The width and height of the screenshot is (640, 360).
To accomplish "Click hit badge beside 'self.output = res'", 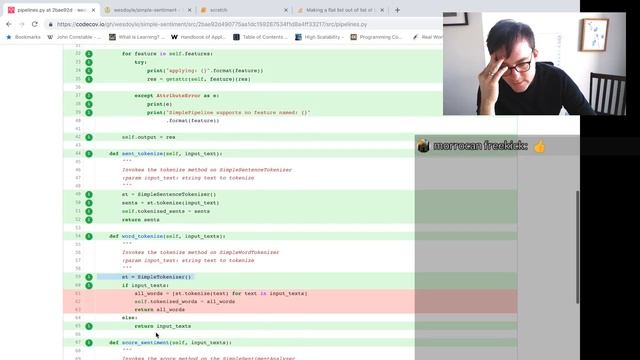I will pyautogui.click(x=89, y=137).
